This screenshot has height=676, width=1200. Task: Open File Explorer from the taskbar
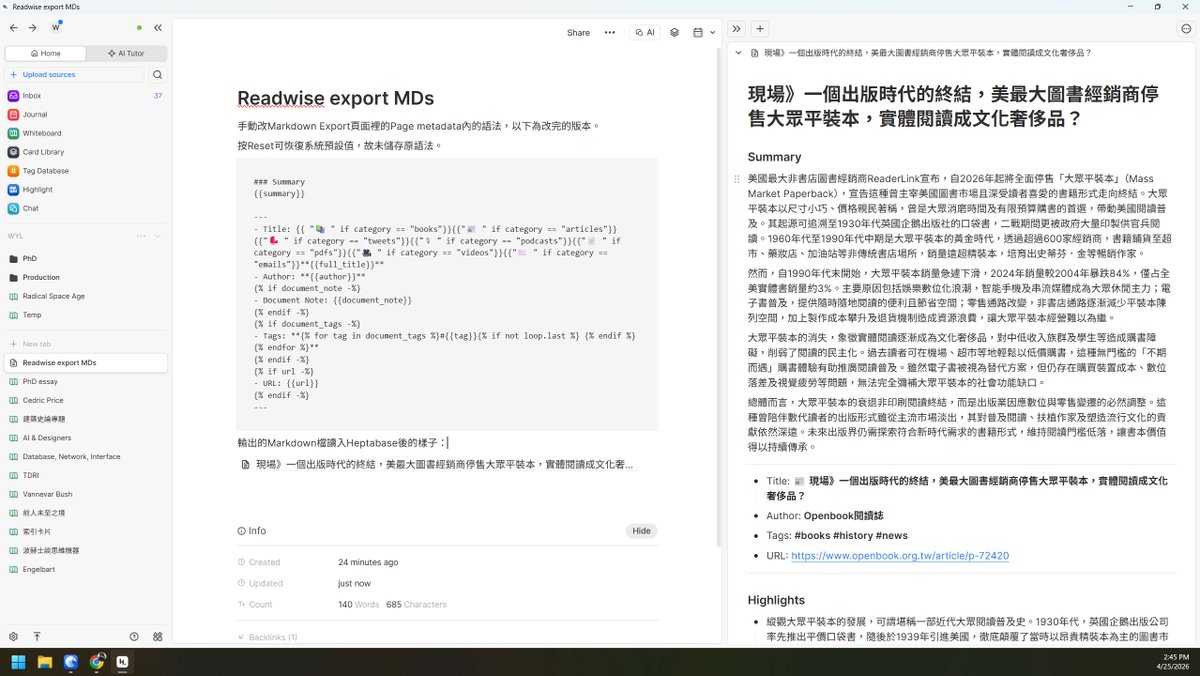pyautogui.click(x=45, y=662)
